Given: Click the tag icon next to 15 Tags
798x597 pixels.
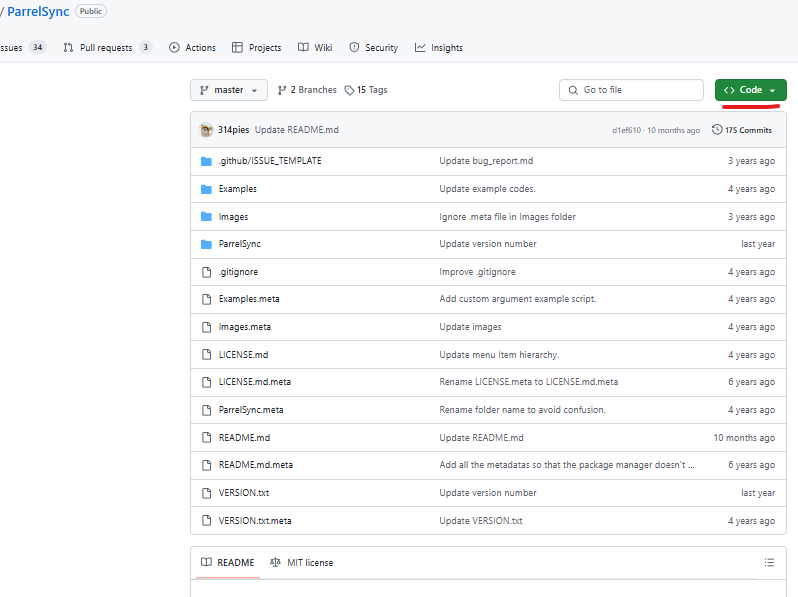Looking at the screenshot, I should [x=349, y=90].
